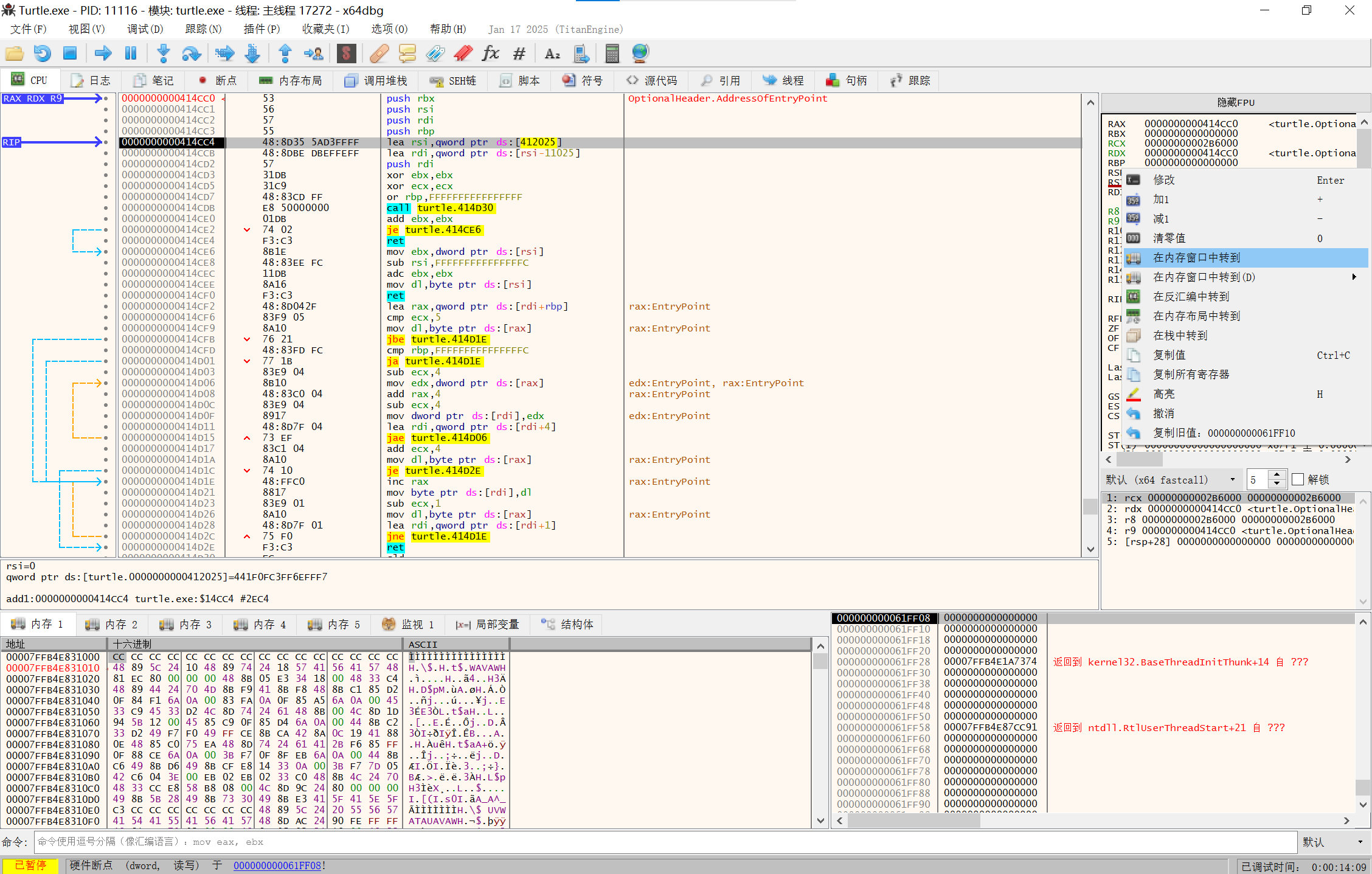Open the Scylla plugin icon
Screen dimensions: 1372x874
[346, 54]
